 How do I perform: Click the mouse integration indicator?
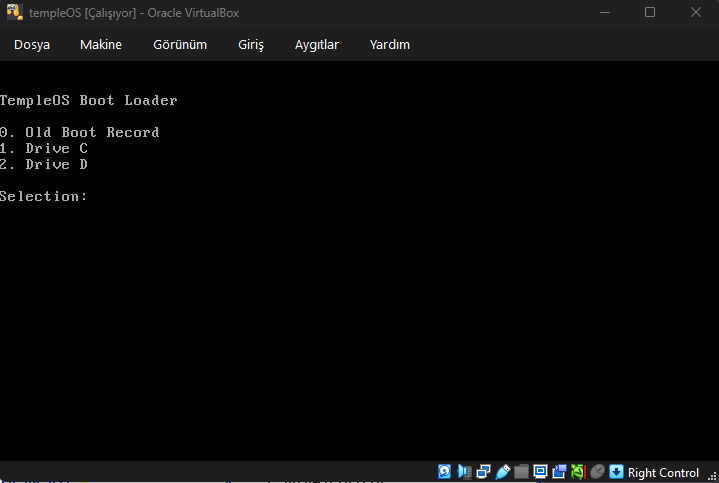pyautogui.click(x=597, y=472)
